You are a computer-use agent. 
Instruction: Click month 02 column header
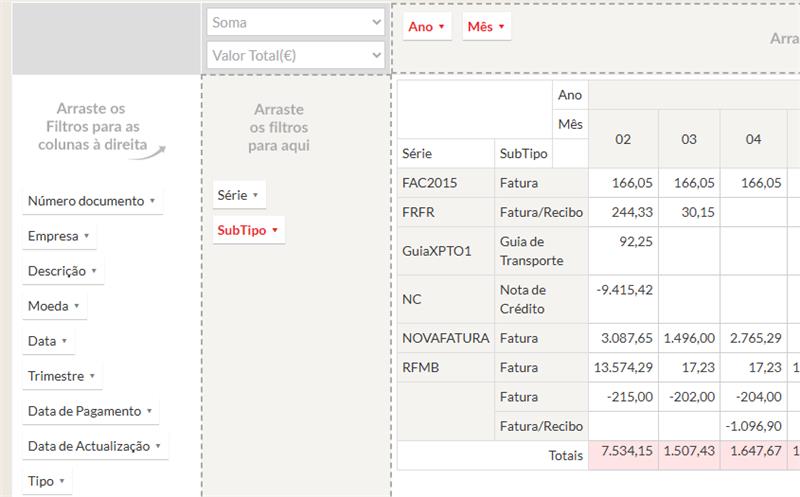(x=623, y=139)
